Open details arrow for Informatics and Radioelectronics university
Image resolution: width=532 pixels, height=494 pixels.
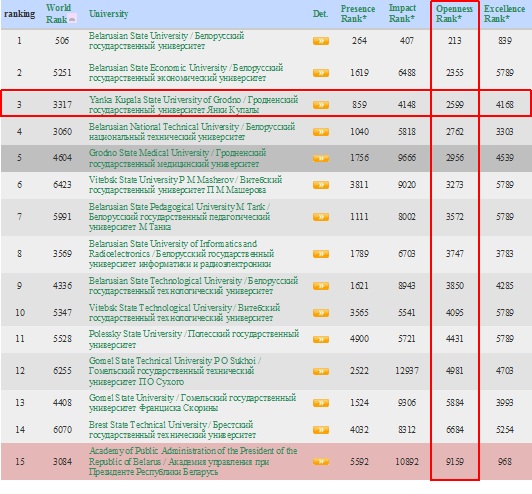pos(321,254)
